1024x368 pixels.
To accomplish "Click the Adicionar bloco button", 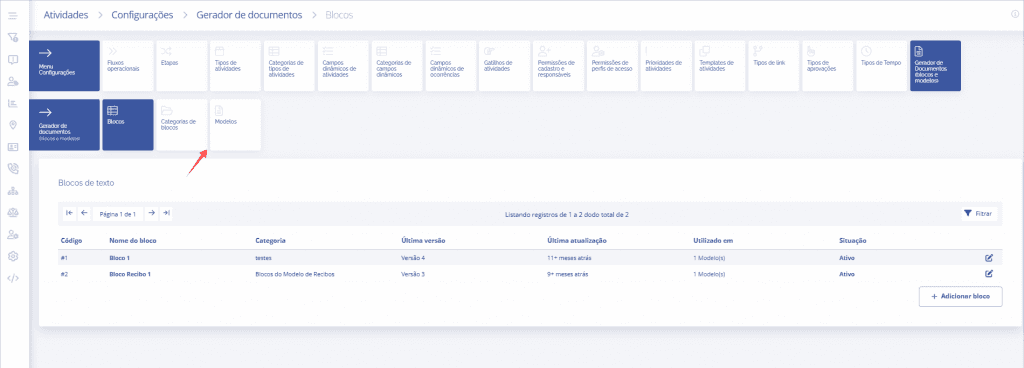I will pos(960,296).
